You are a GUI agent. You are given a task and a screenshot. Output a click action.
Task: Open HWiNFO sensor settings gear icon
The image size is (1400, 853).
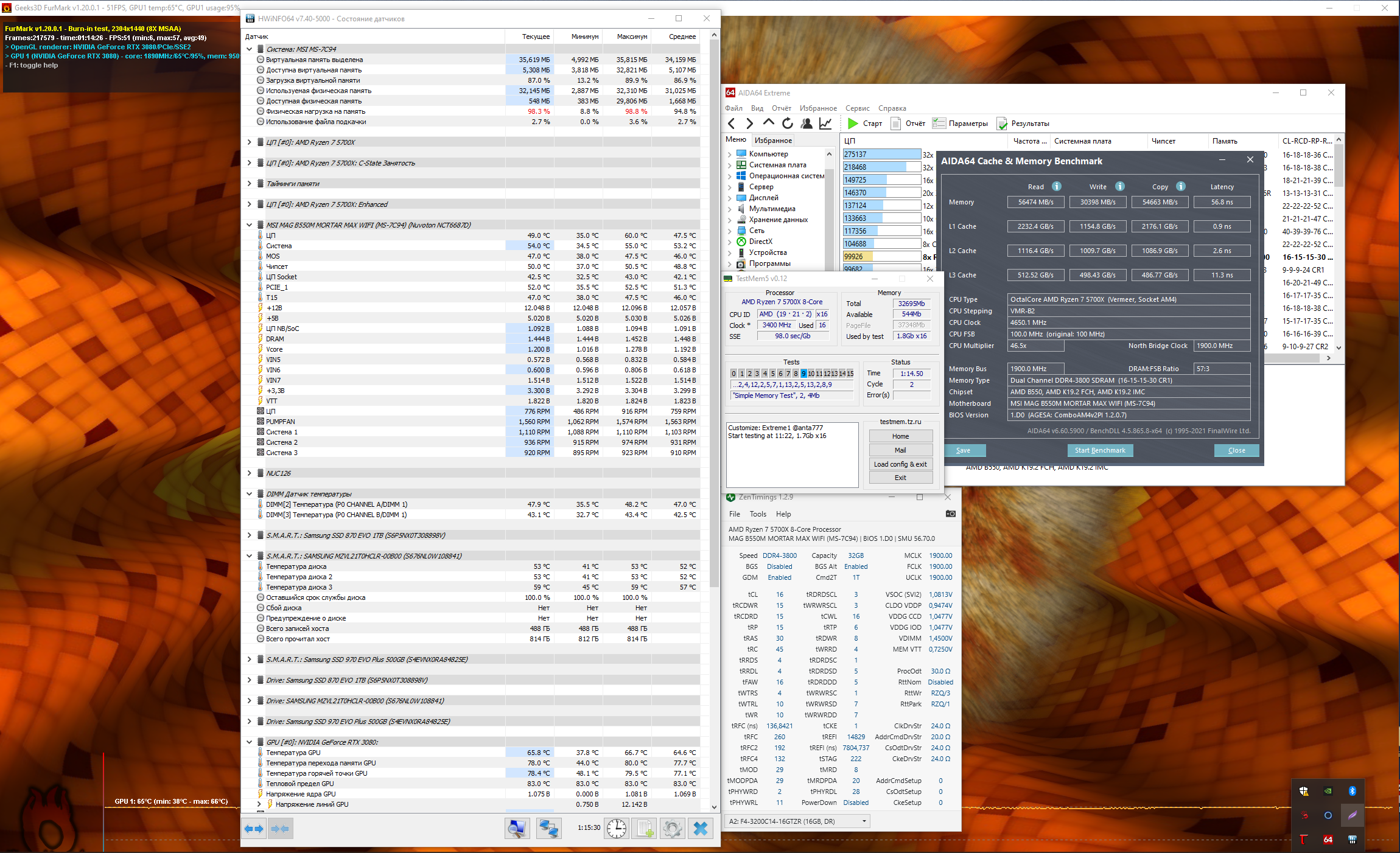(672, 829)
